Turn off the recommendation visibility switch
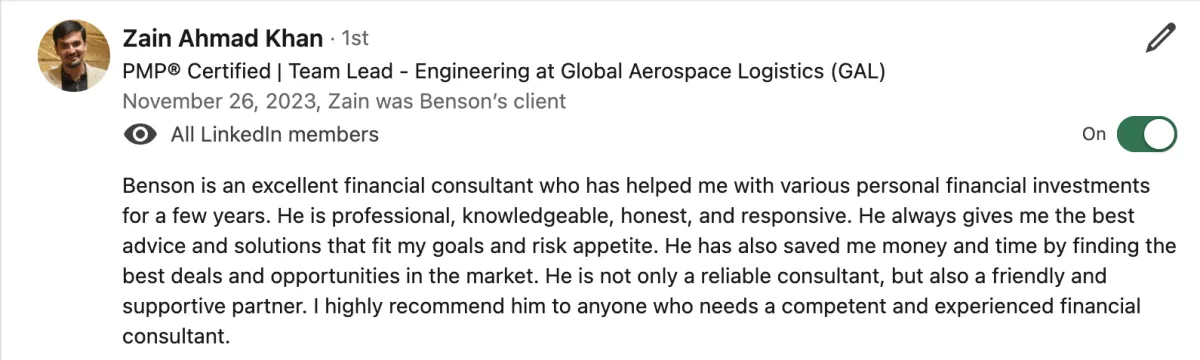 click(1147, 134)
